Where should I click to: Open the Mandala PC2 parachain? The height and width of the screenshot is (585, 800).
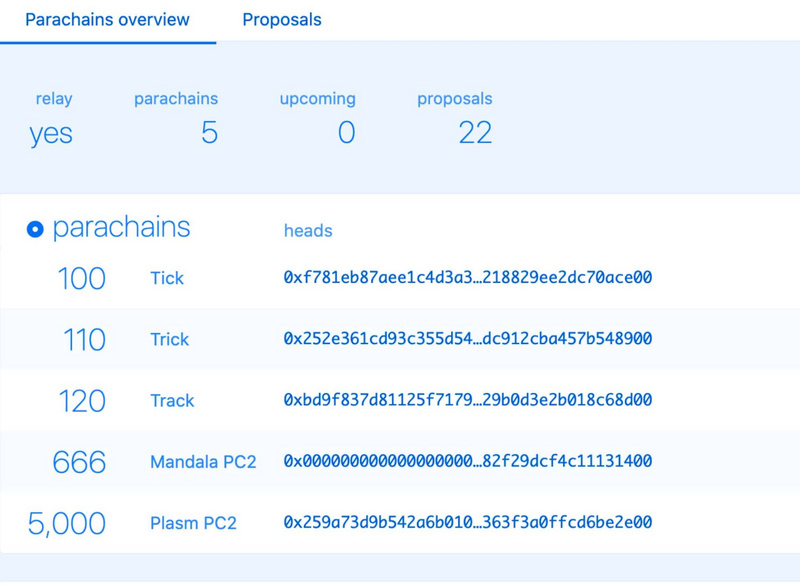pyautogui.click(x=203, y=462)
